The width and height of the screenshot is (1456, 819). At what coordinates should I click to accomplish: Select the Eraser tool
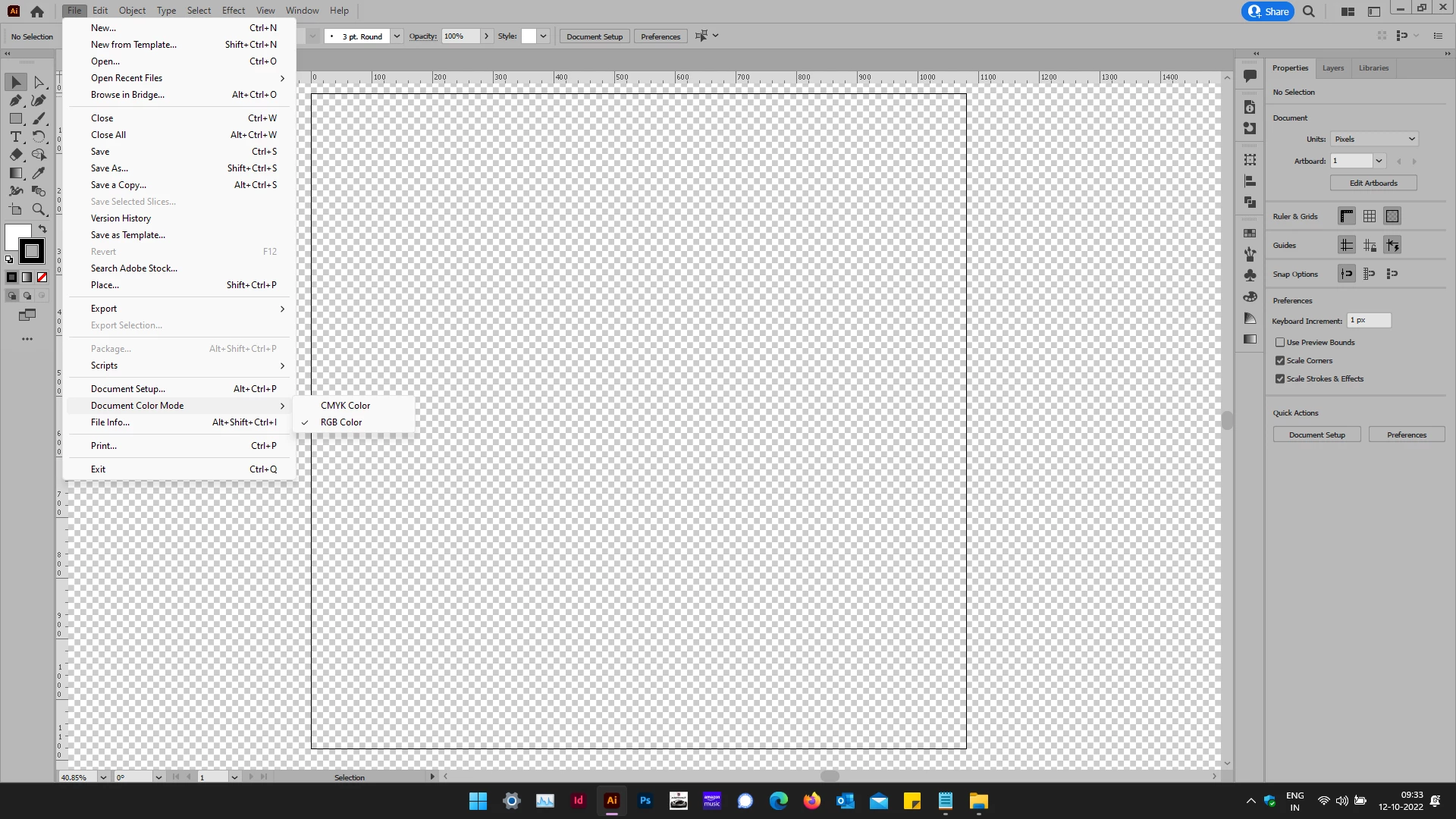tap(16, 155)
